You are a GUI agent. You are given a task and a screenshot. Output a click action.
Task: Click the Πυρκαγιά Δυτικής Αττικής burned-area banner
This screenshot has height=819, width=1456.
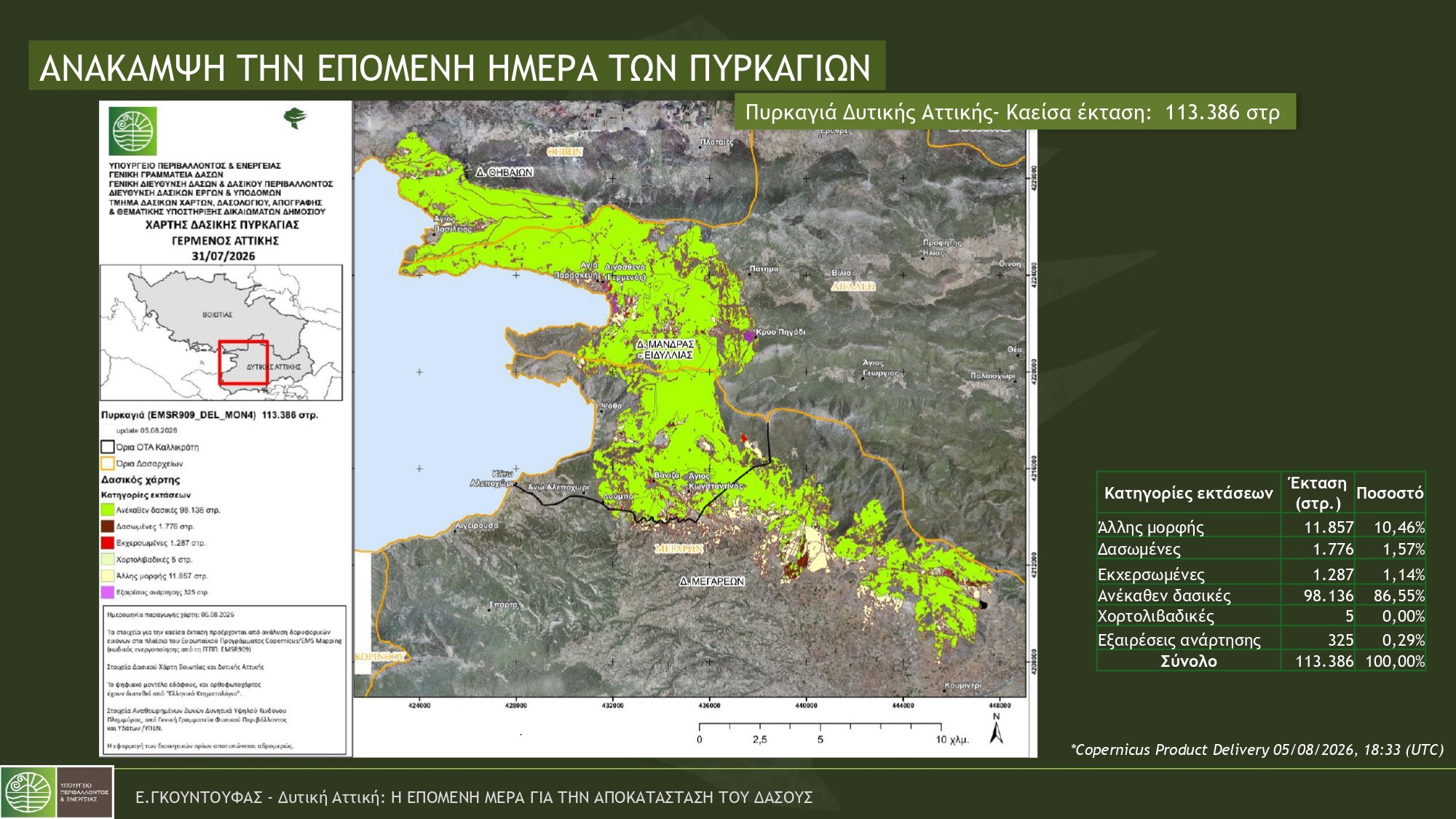pos(1015,112)
